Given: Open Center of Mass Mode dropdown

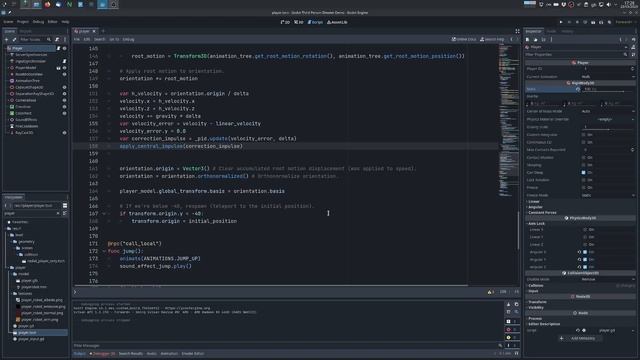Looking at the screenshot, I should (608, 111).
